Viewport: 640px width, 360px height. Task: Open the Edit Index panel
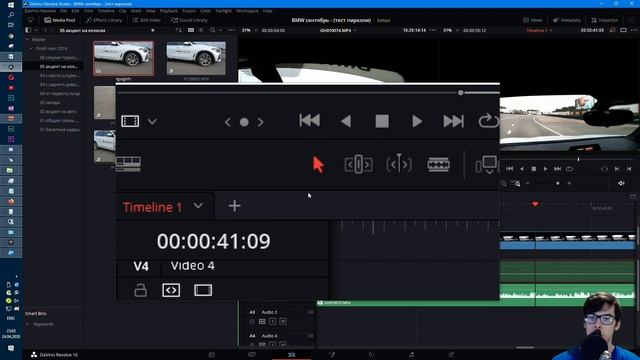point(146,20)
